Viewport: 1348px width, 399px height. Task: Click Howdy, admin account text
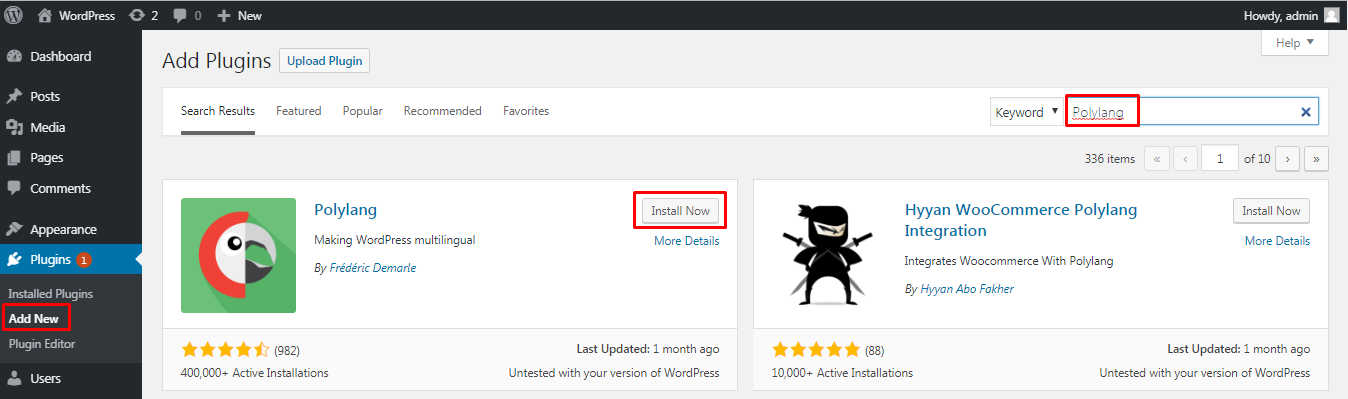pyautogui.click(x=1281, y=15)
